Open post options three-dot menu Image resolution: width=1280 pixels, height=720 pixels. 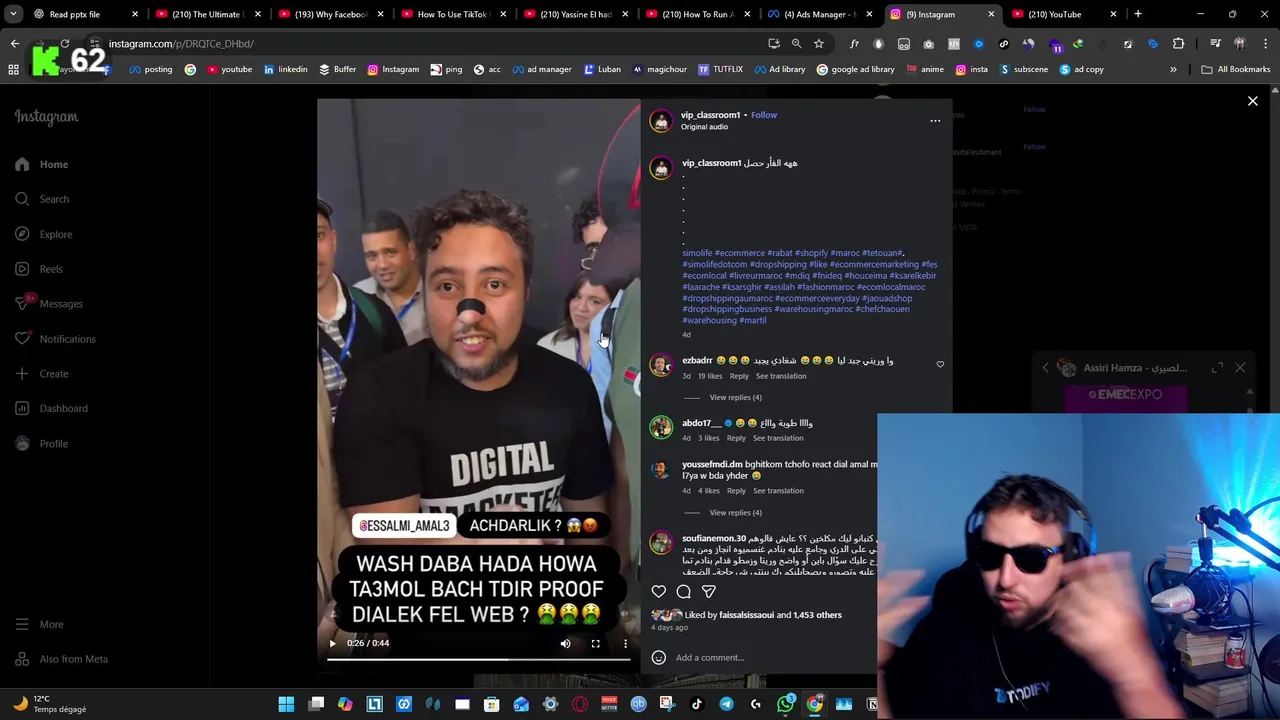(x=935, y=121)
